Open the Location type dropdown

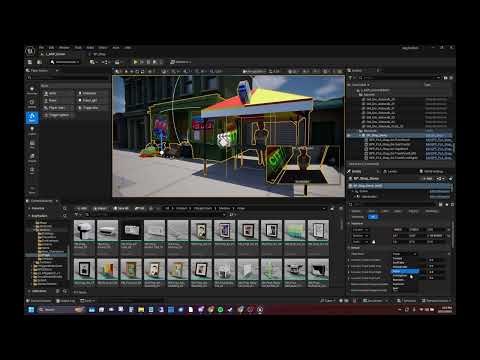(360, 230)
